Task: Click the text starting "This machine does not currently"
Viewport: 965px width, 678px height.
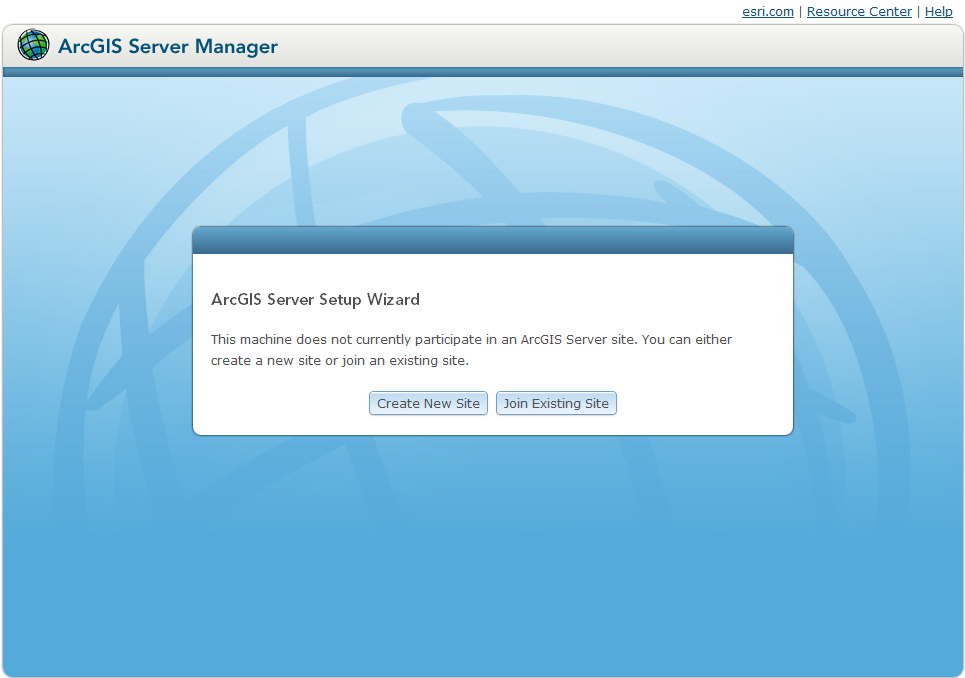Action: (x=471, y=350)
